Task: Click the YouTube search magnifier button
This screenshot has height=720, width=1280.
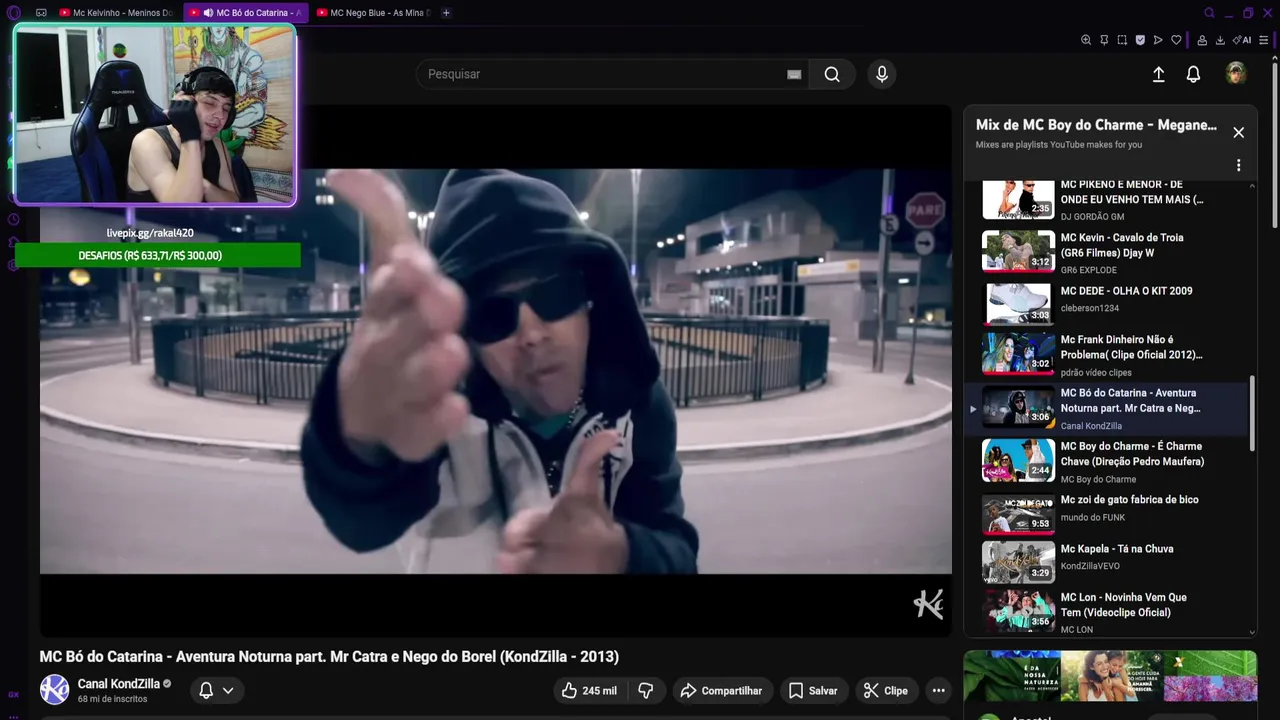Action: pyautogui.click(x=832, y=74)
